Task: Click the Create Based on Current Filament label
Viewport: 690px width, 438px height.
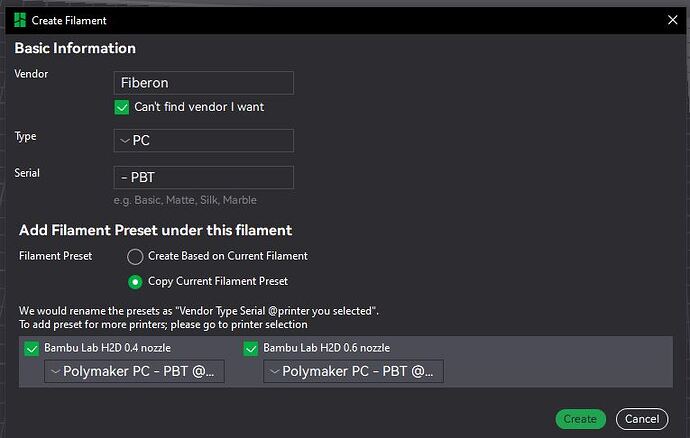Action: tap(228, 256)
